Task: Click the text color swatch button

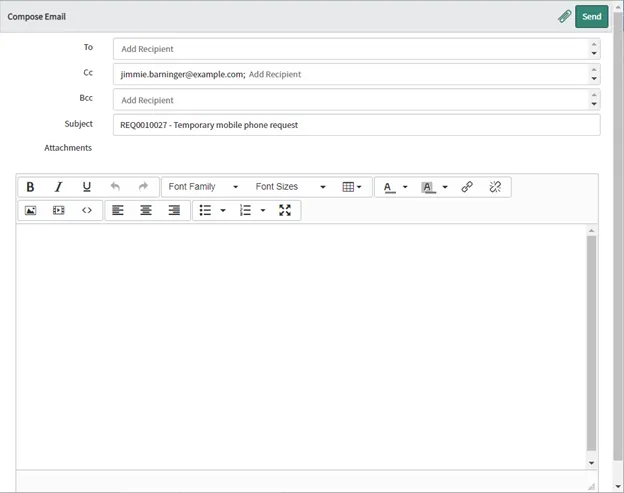Action: pyautogui.click(x=389, y=187)
